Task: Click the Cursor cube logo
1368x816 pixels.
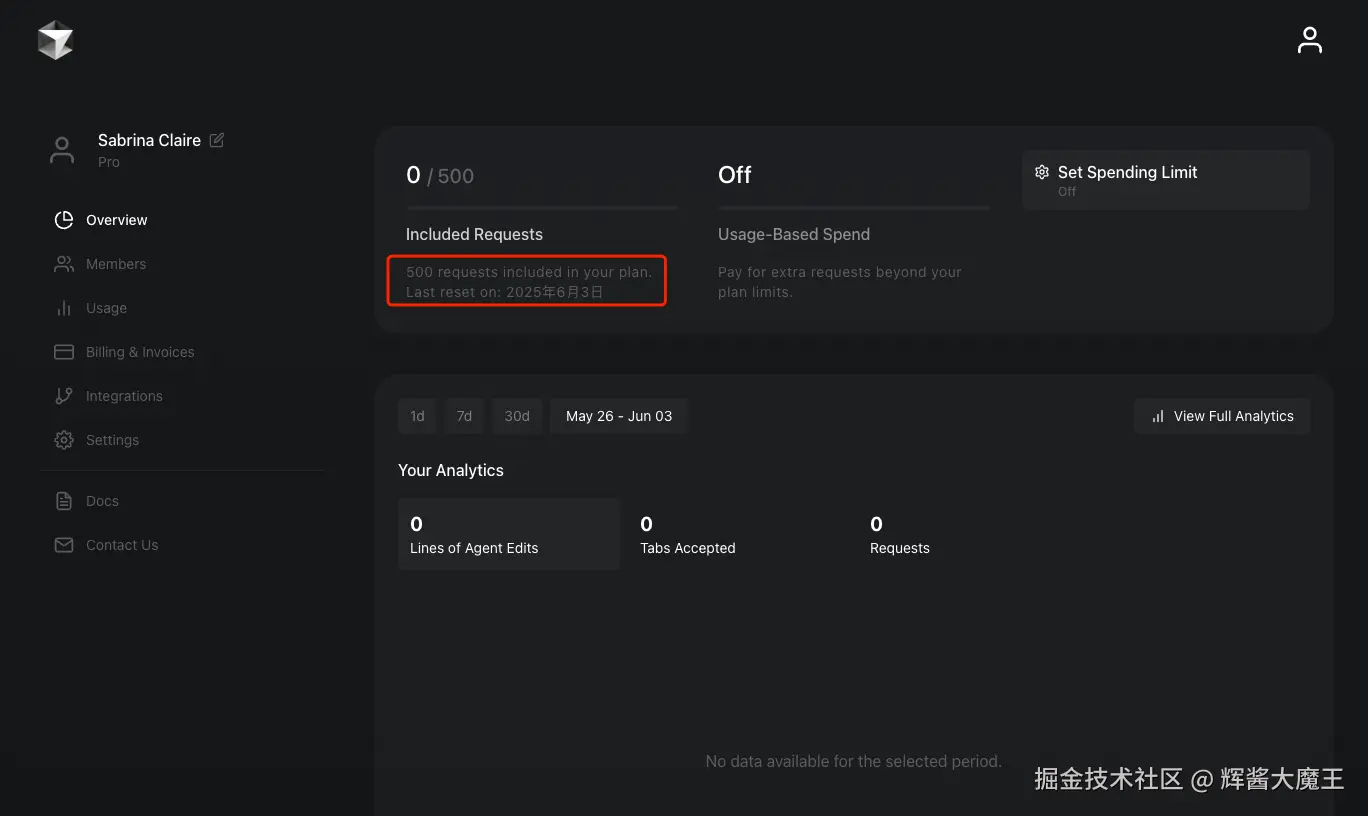Action: tap(55, 40)
